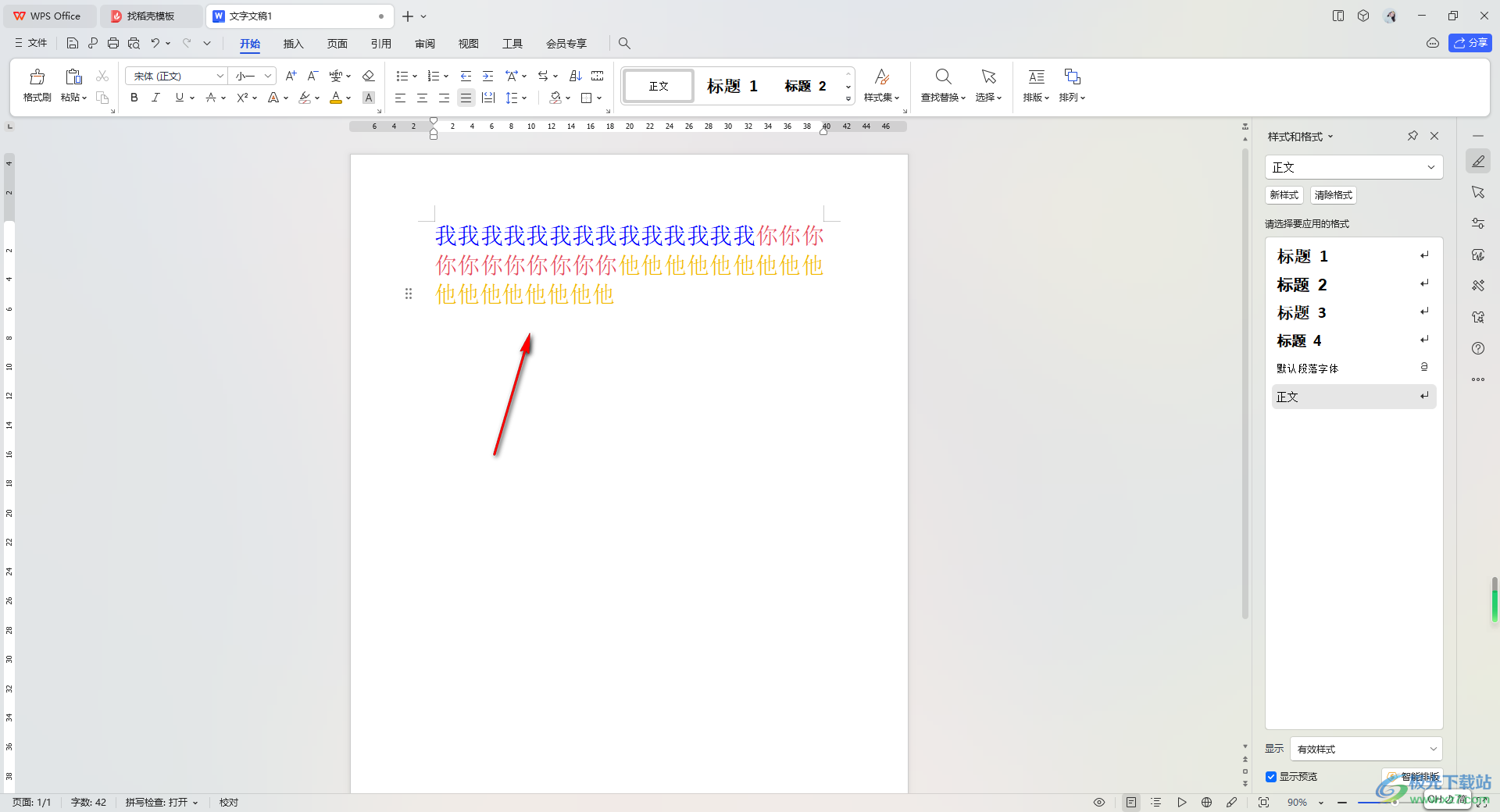
Task: Toggle Character Shading button
Action: (x=369, y=98)
